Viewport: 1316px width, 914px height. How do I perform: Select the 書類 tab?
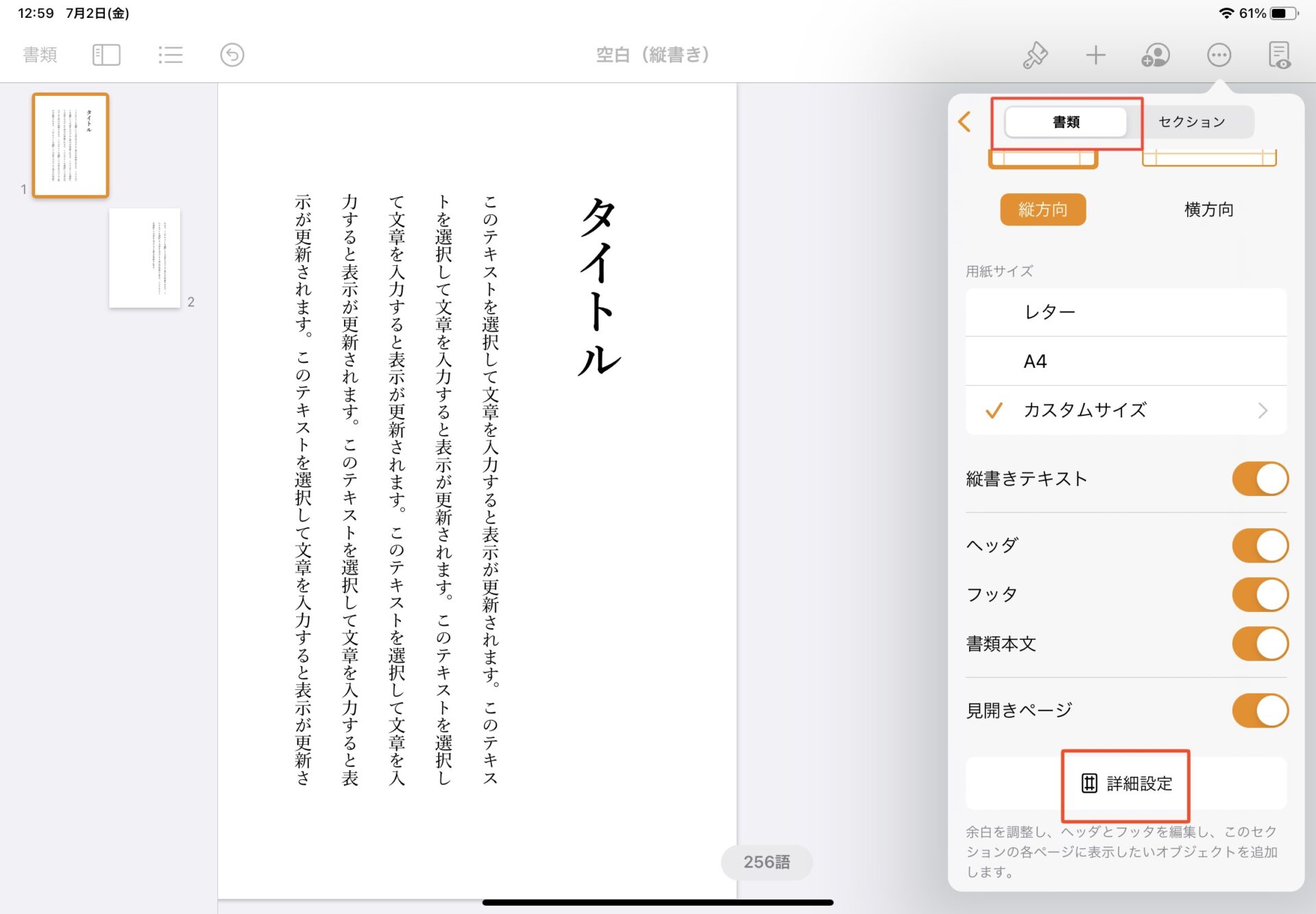(x=1066, y=122)
